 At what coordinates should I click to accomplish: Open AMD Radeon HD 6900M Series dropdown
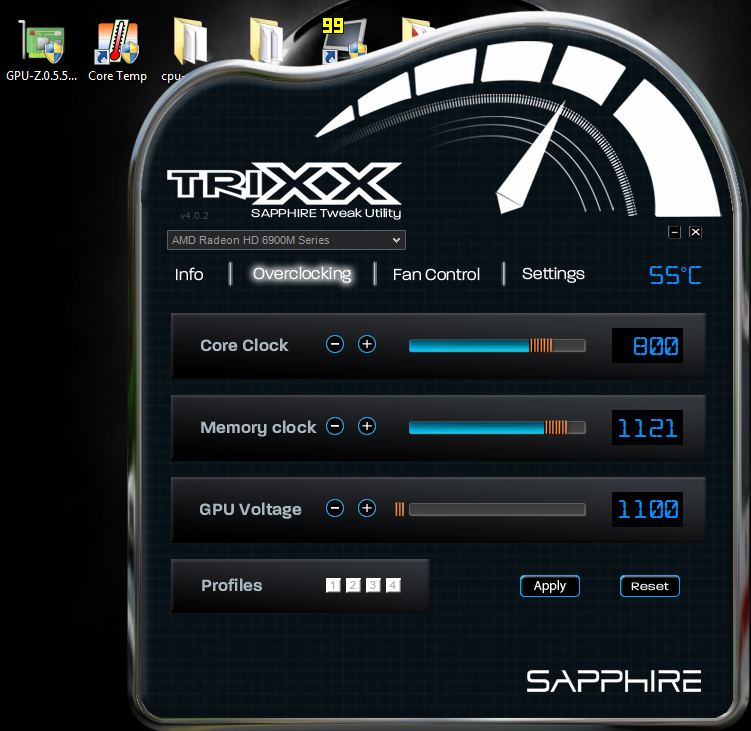(x=286, y=240)
